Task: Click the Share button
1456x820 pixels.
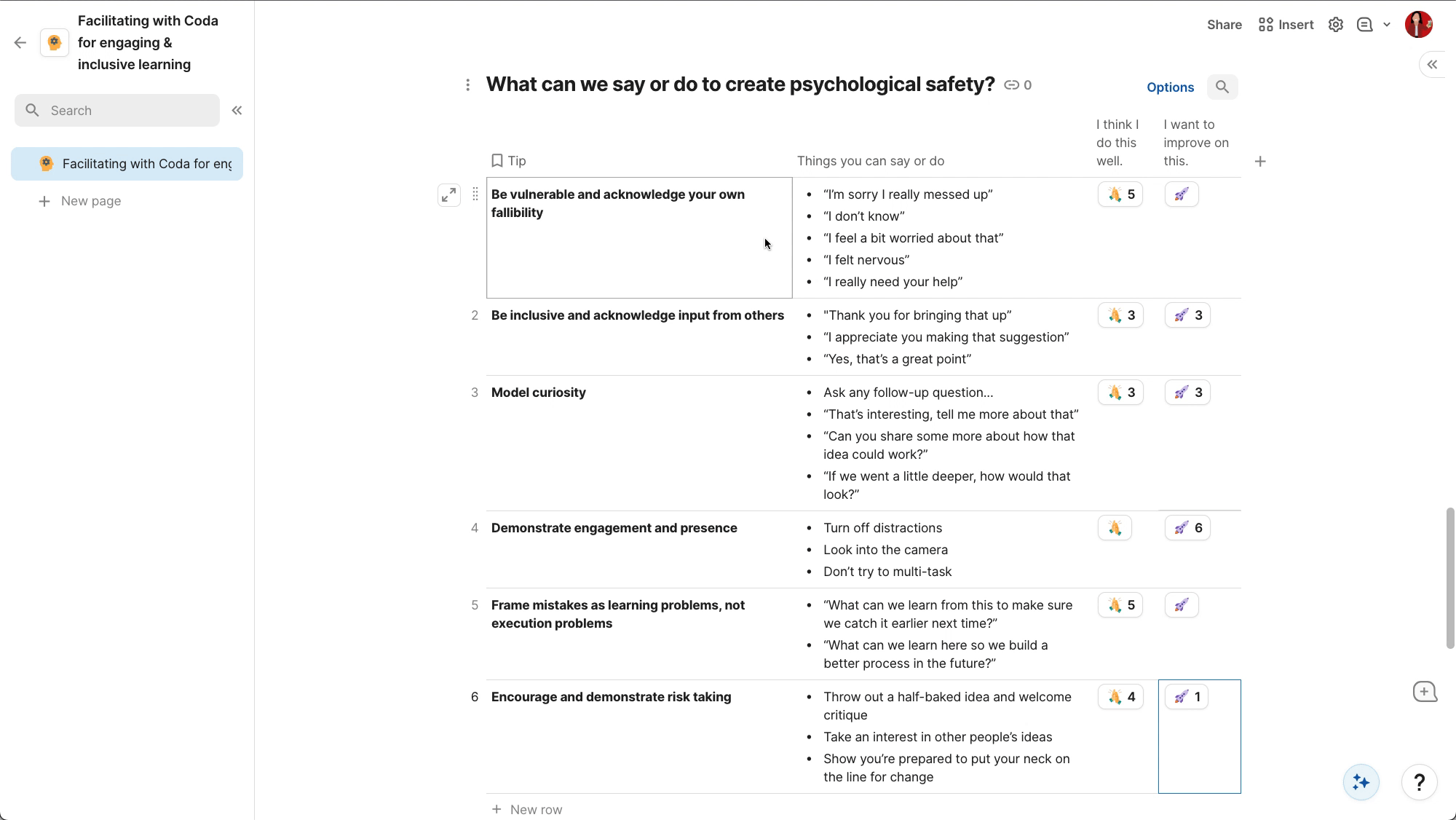Action: (1224, 25)
